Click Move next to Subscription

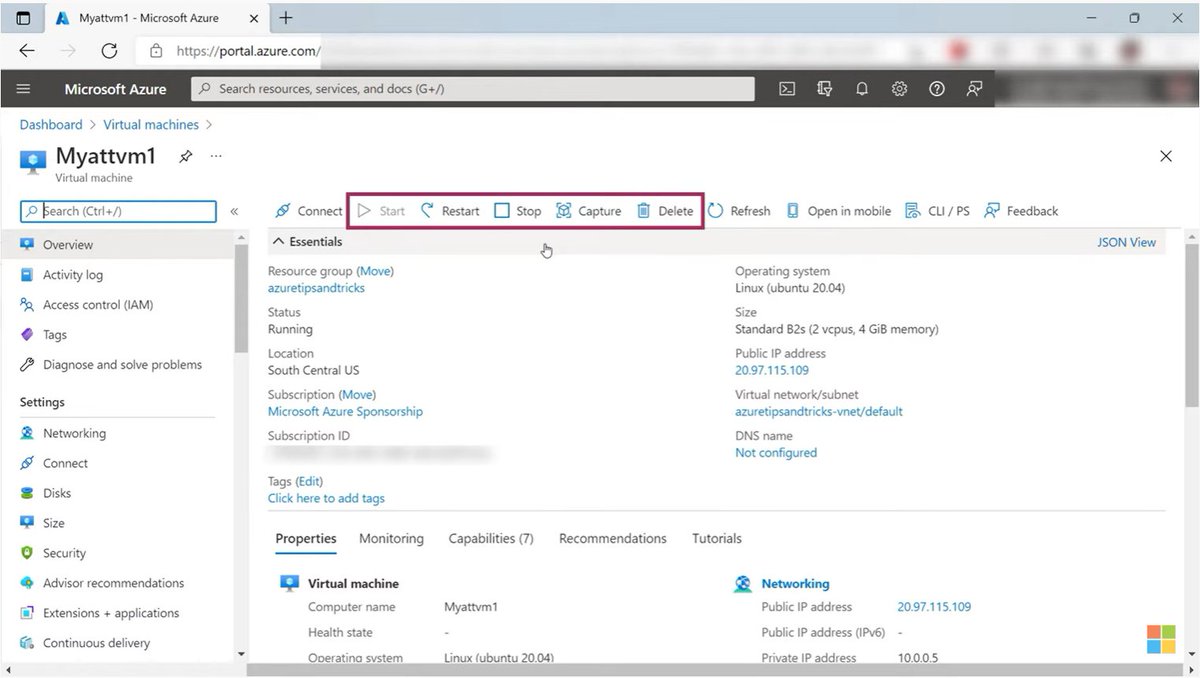coord(357,395)
